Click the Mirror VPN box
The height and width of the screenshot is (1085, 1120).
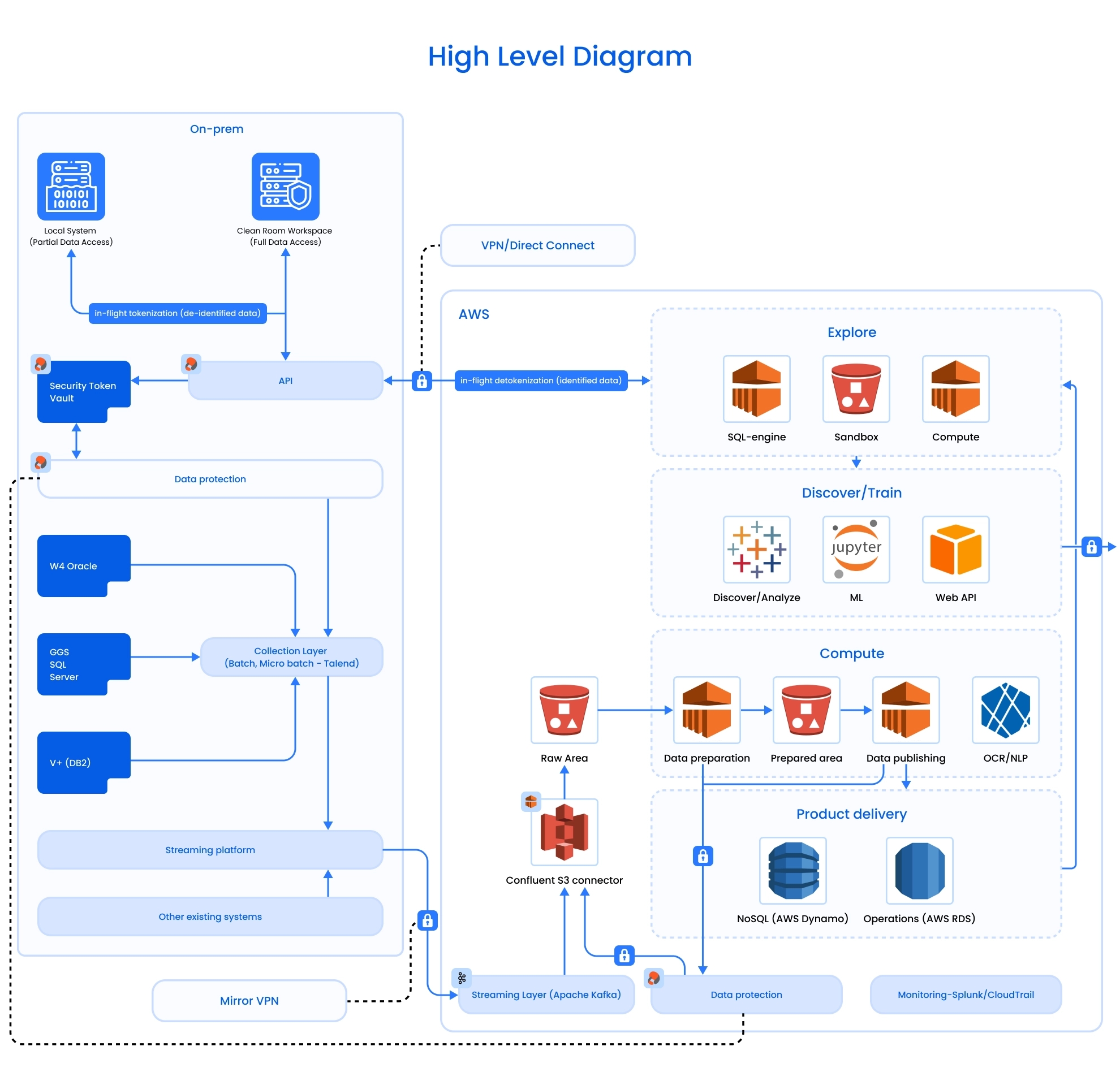(x=249, y=1001)
